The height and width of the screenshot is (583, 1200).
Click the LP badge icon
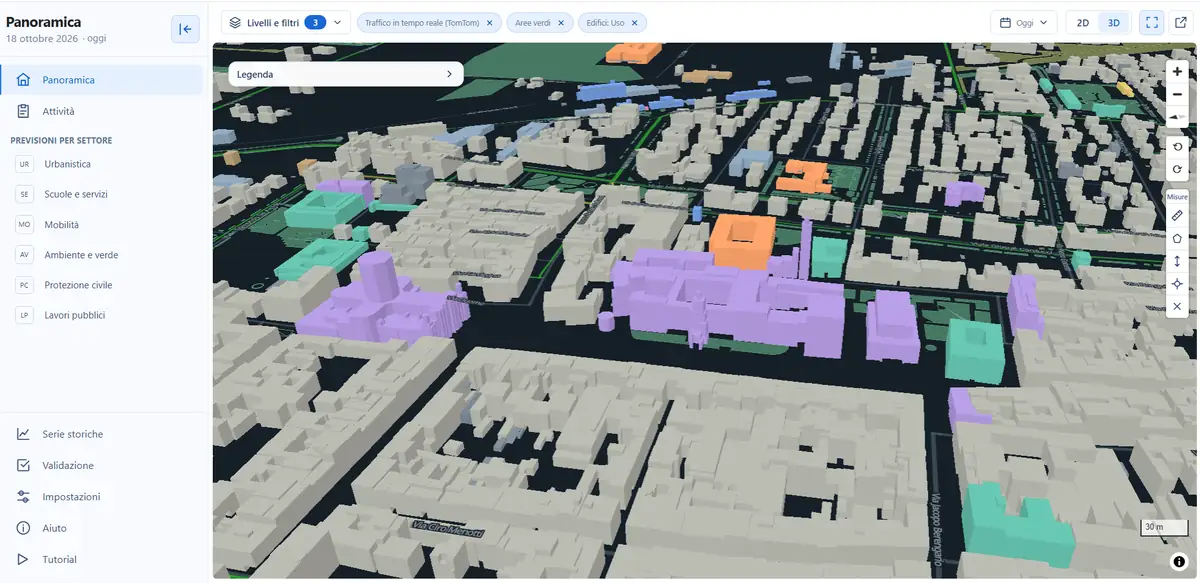[x=24, y=315]
